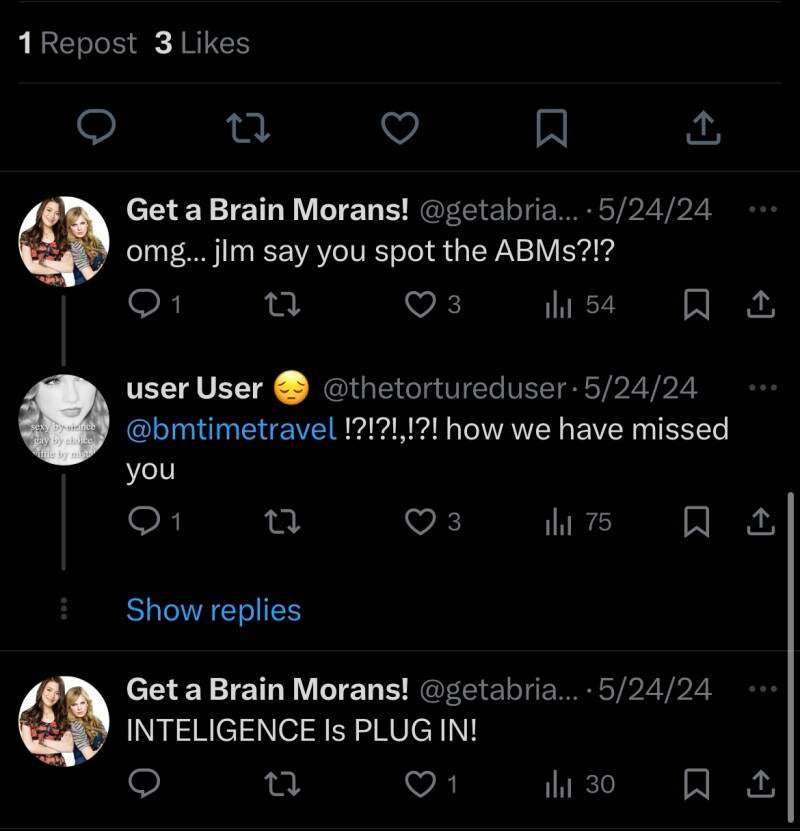800x831 pixels.
Task: Like the main post with the top heart icon
Action: tap(400, 128)
